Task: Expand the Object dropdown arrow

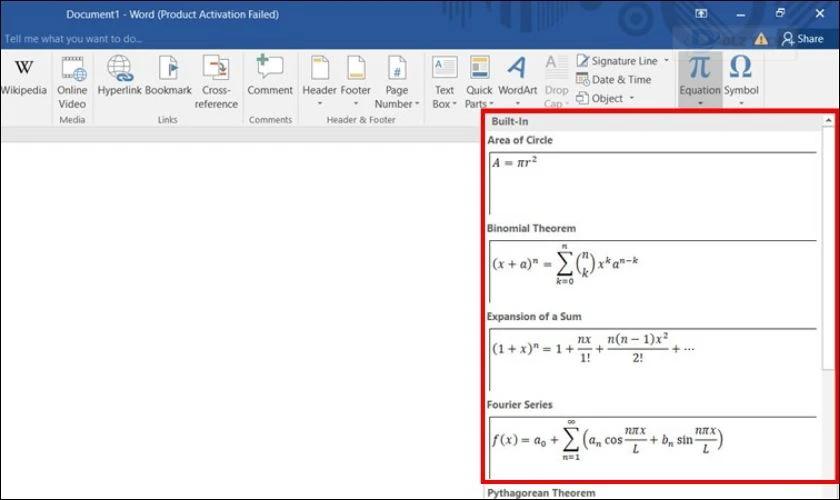Action: point(632,99)
